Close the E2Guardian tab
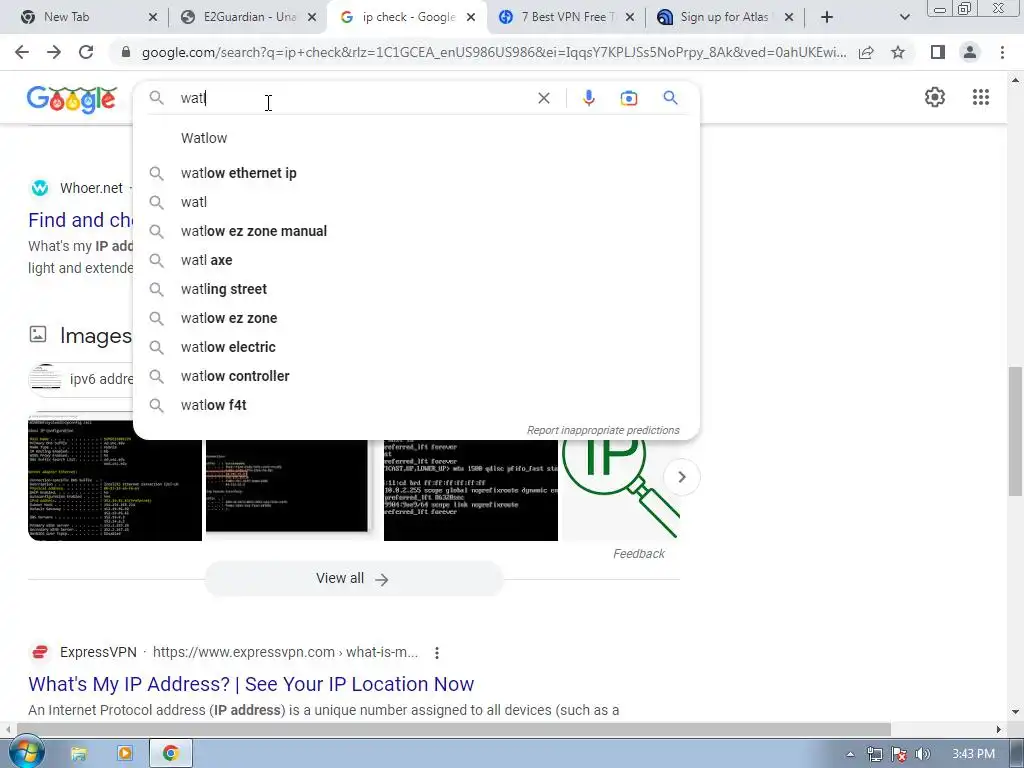 pos(312,17)
